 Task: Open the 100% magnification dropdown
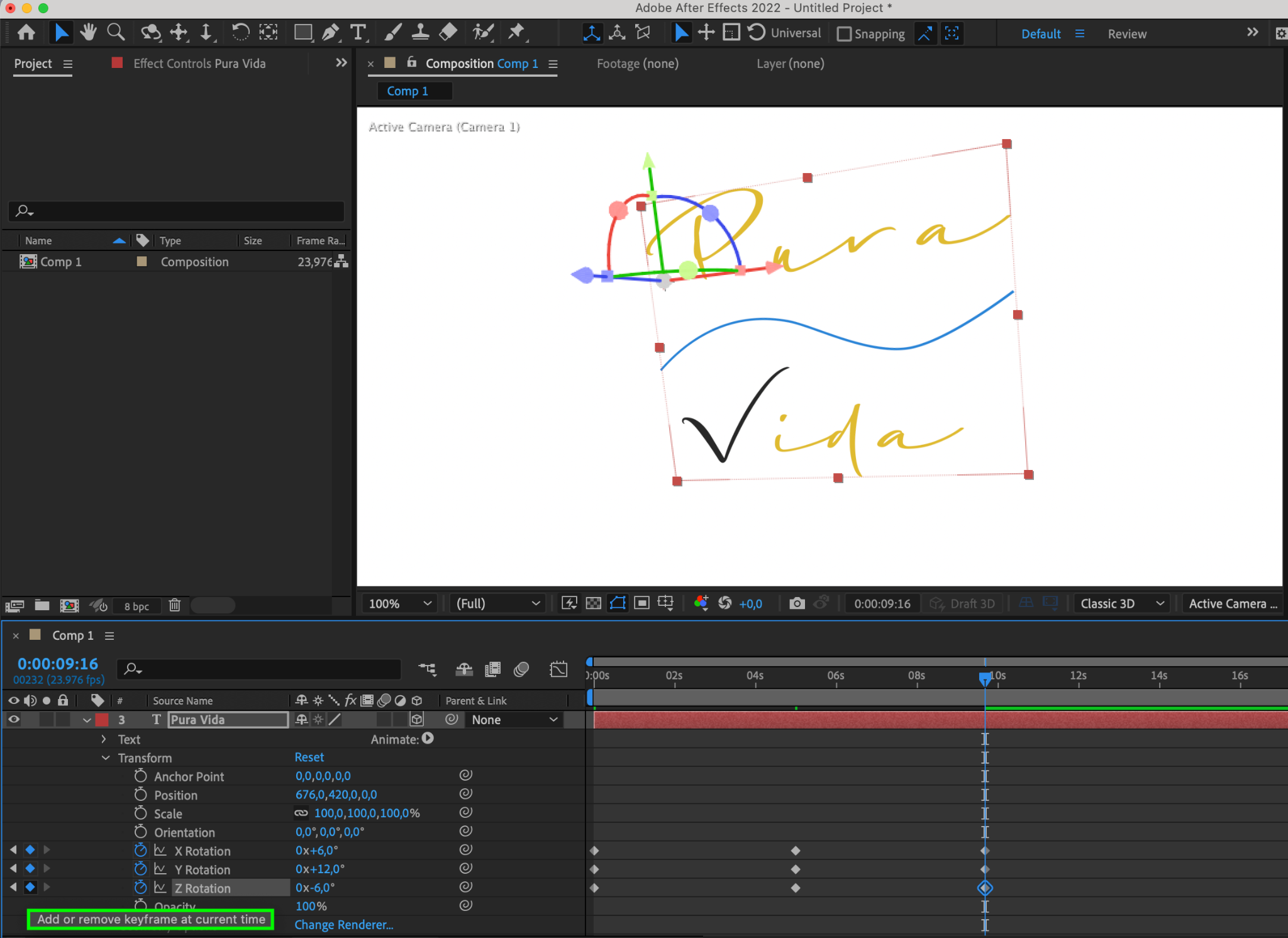click(x=400, y=603)
